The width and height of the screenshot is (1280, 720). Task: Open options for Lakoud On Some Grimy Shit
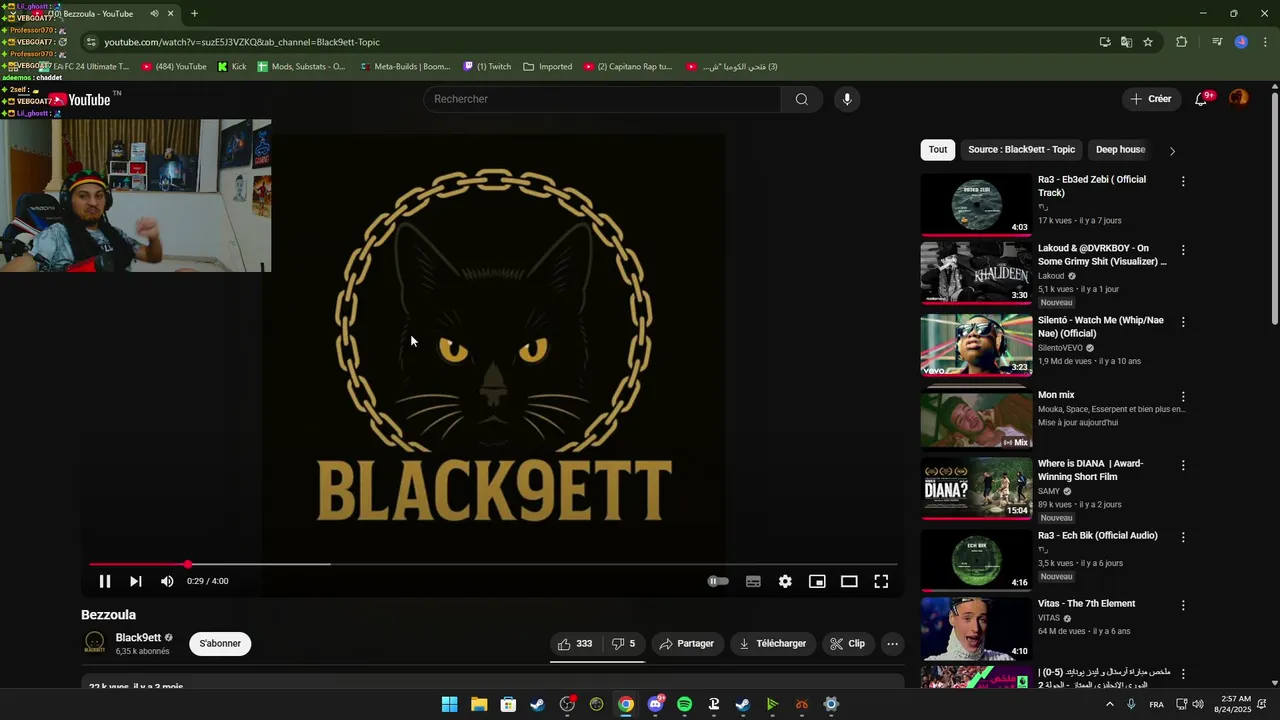[1183, 250]
